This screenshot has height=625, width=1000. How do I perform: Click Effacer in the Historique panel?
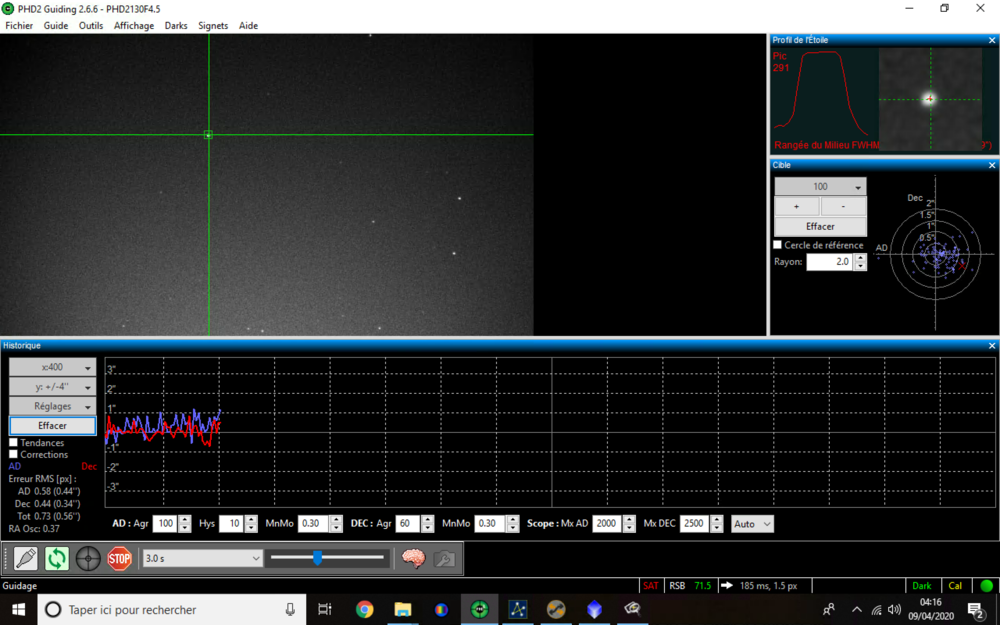tap(52, 425)
